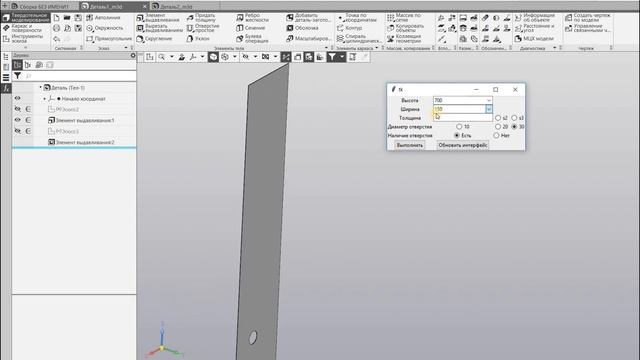
Task: Open МЦХ модели calculation
Action: point(534,38)
